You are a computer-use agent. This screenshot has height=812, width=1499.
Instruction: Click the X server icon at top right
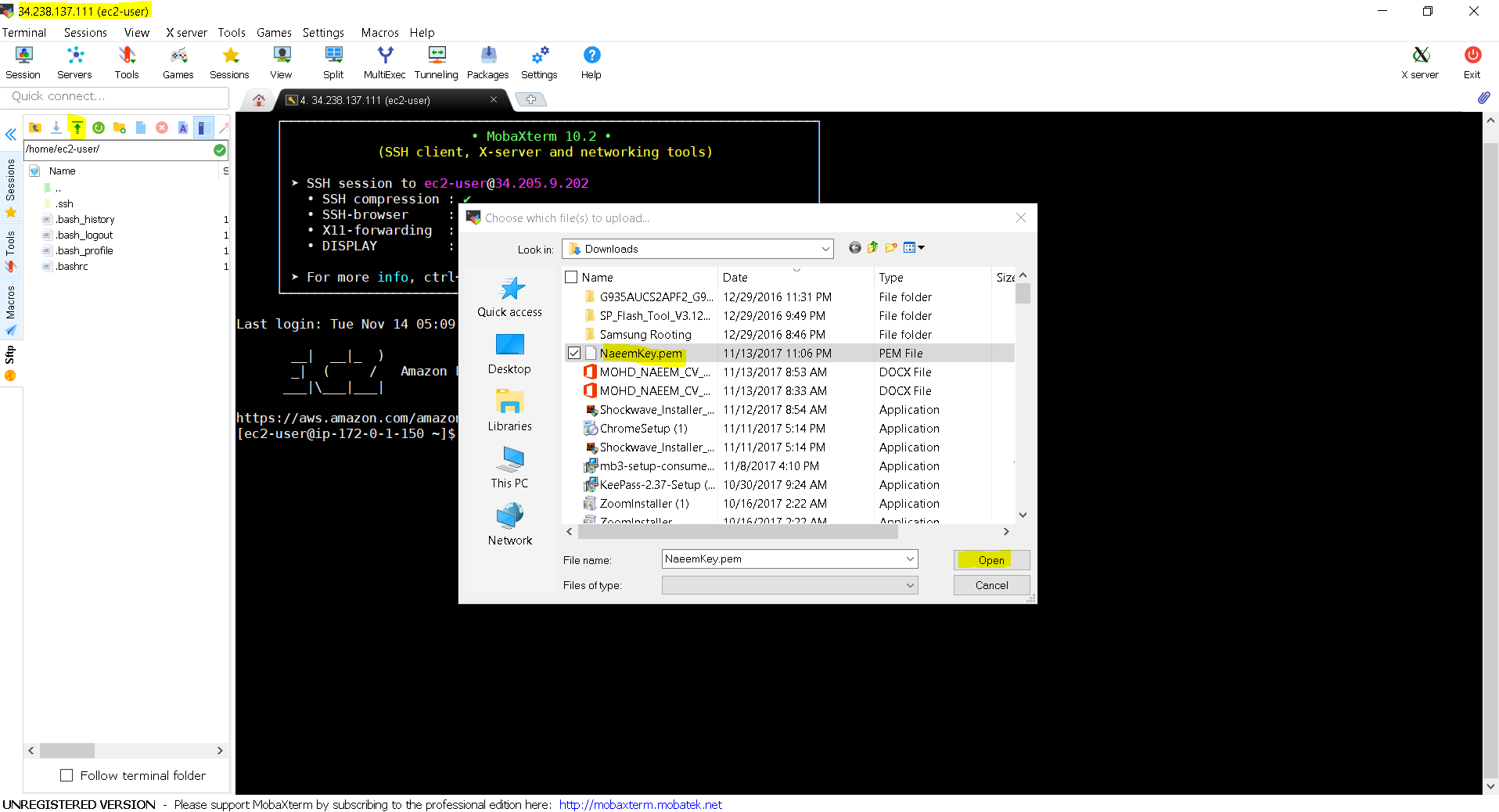[1420, 63]
